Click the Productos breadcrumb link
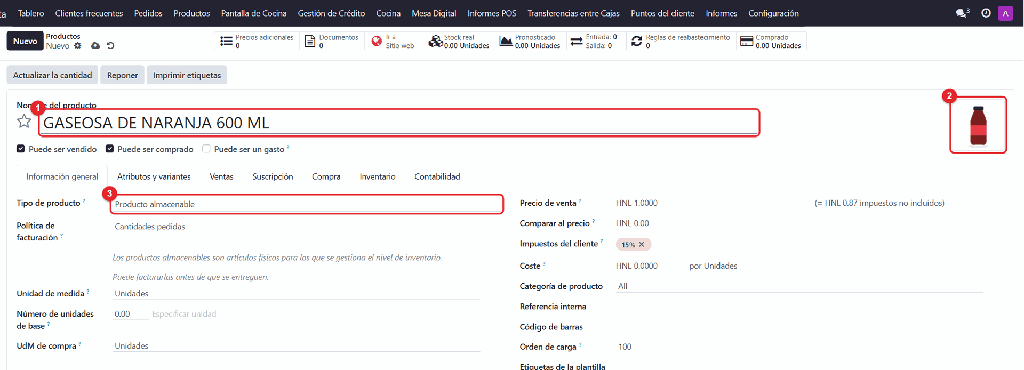Image resolution: width=1024 pixels, height=370 pixels. tap(63, 37)
